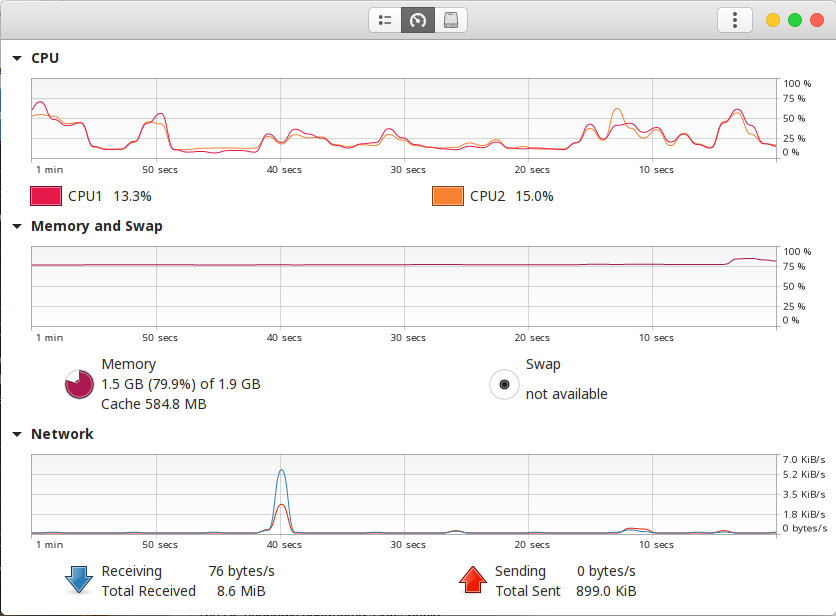
Task: Select the Resources tab icon
Action: (418, 20)
